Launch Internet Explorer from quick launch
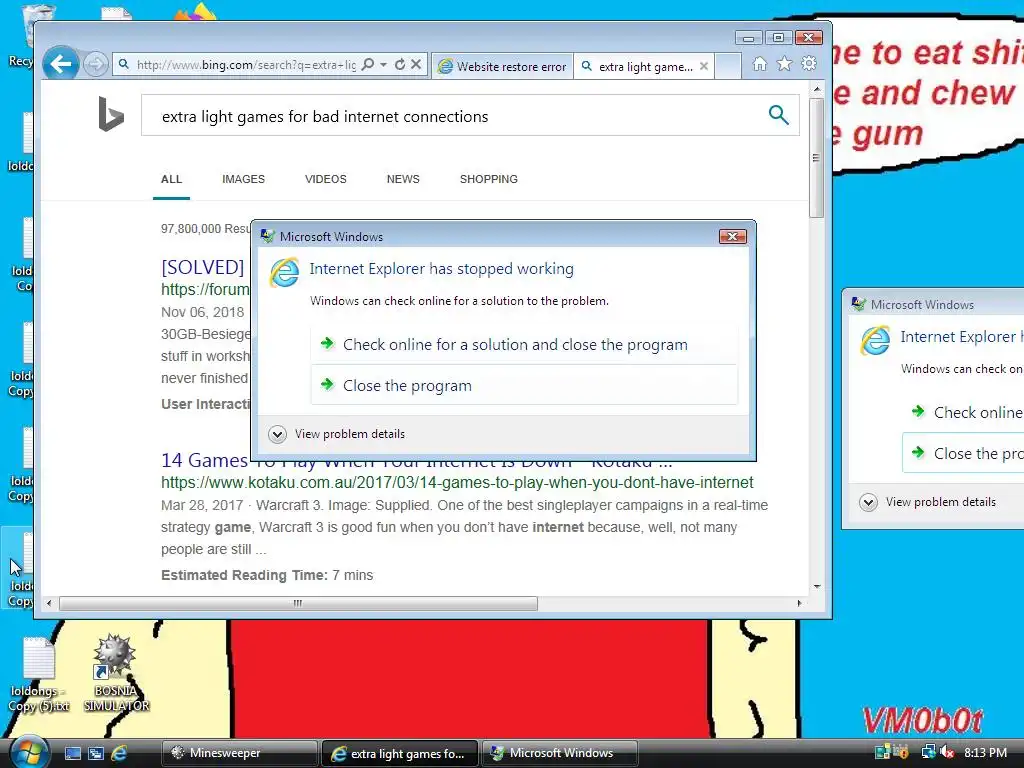 (119, 753)
